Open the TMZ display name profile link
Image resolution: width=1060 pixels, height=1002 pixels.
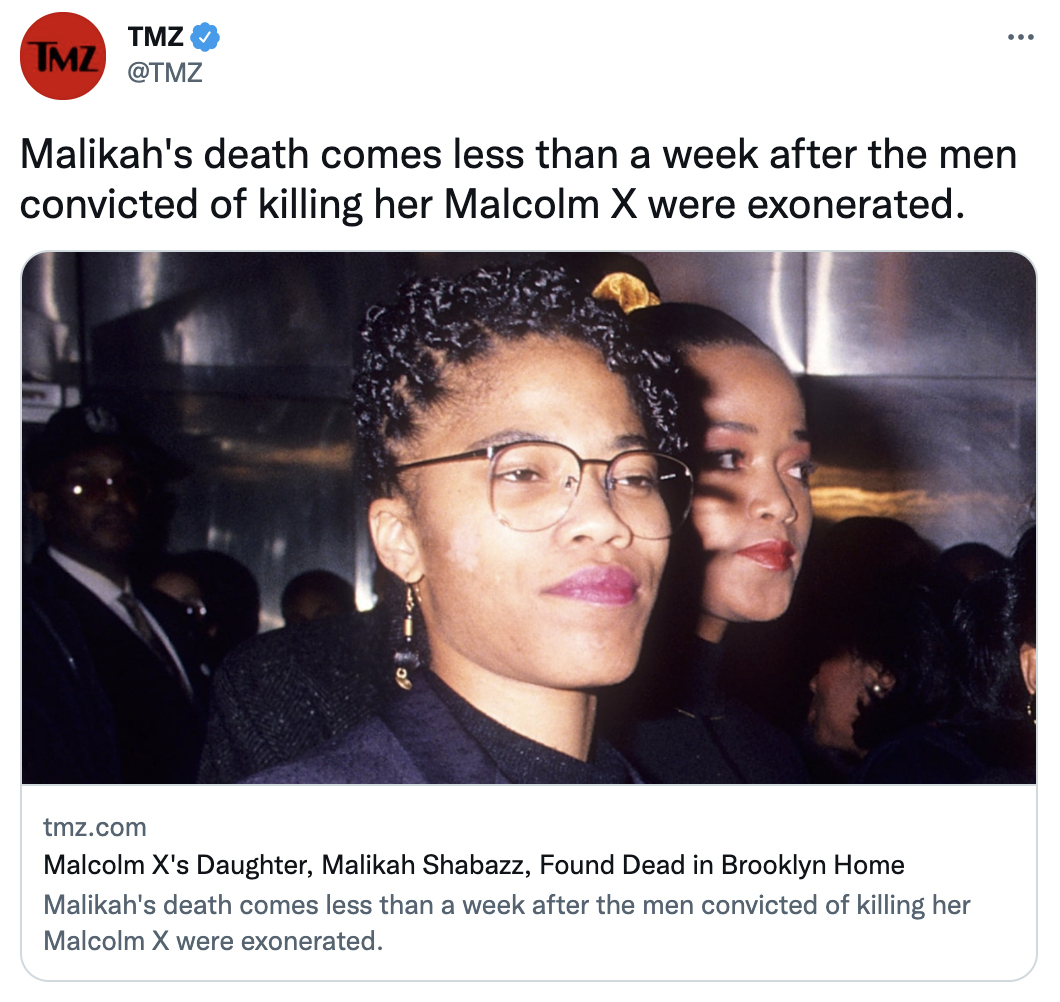[155, 37]
